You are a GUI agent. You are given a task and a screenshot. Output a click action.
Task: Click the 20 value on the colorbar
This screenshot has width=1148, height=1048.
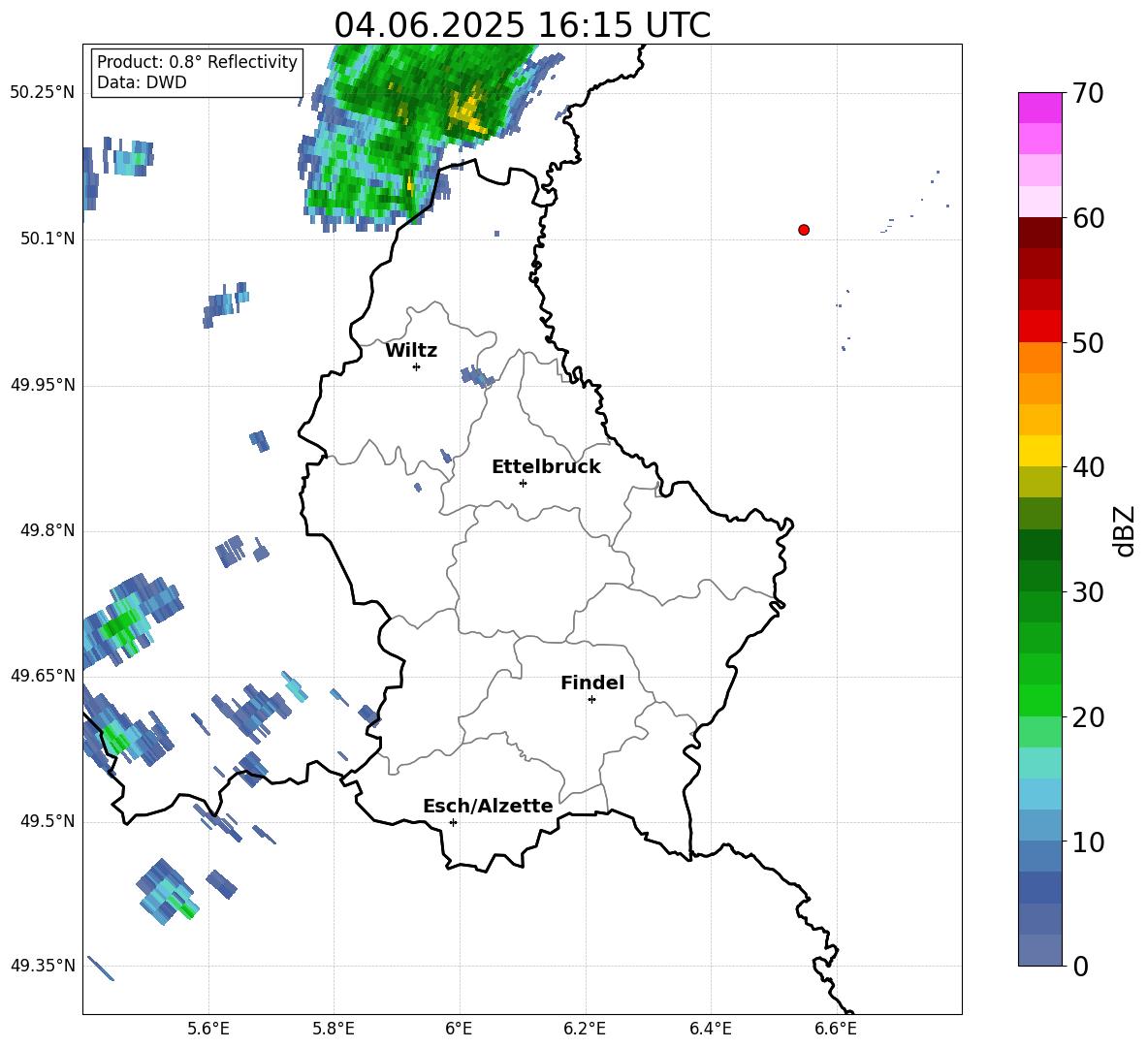[x=1087, y=717]
